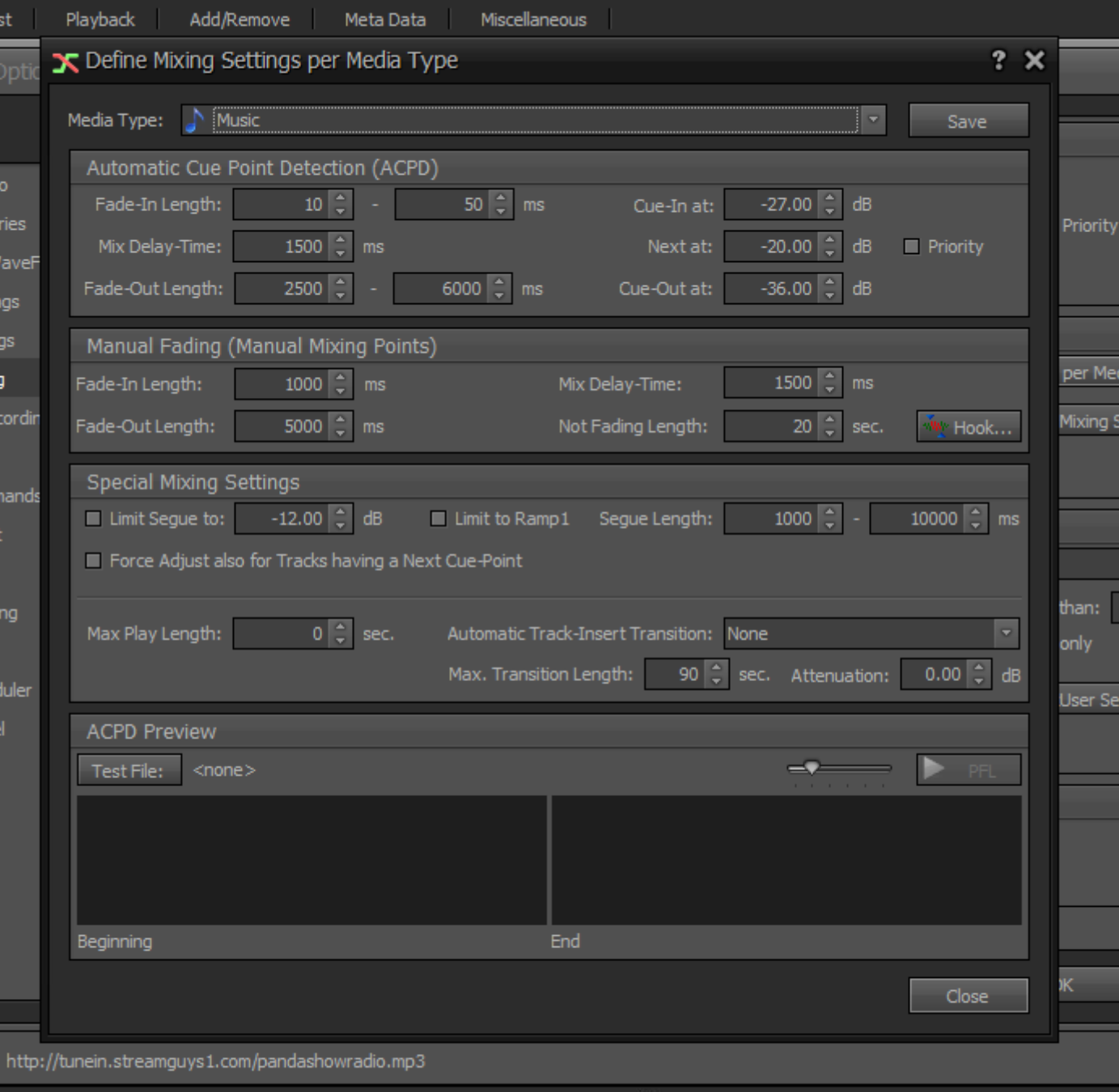Viewport: 1119px width, 1092px height.
Task: Close the mixing settings dialog
Action: pos(969,996)
